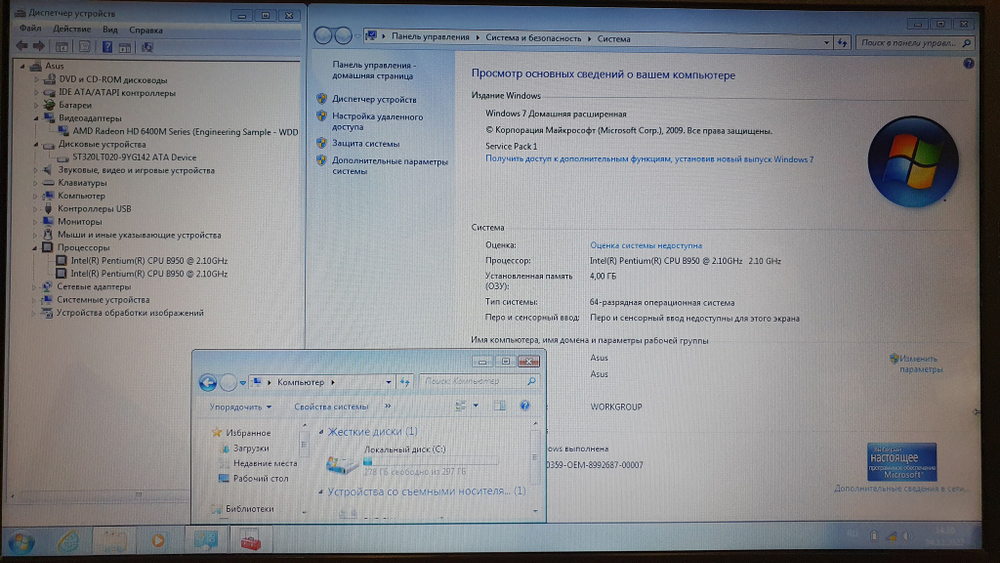Select Батареи tree item
Image resolution: width=1000 pixels, height=563 pixels.
75,105
